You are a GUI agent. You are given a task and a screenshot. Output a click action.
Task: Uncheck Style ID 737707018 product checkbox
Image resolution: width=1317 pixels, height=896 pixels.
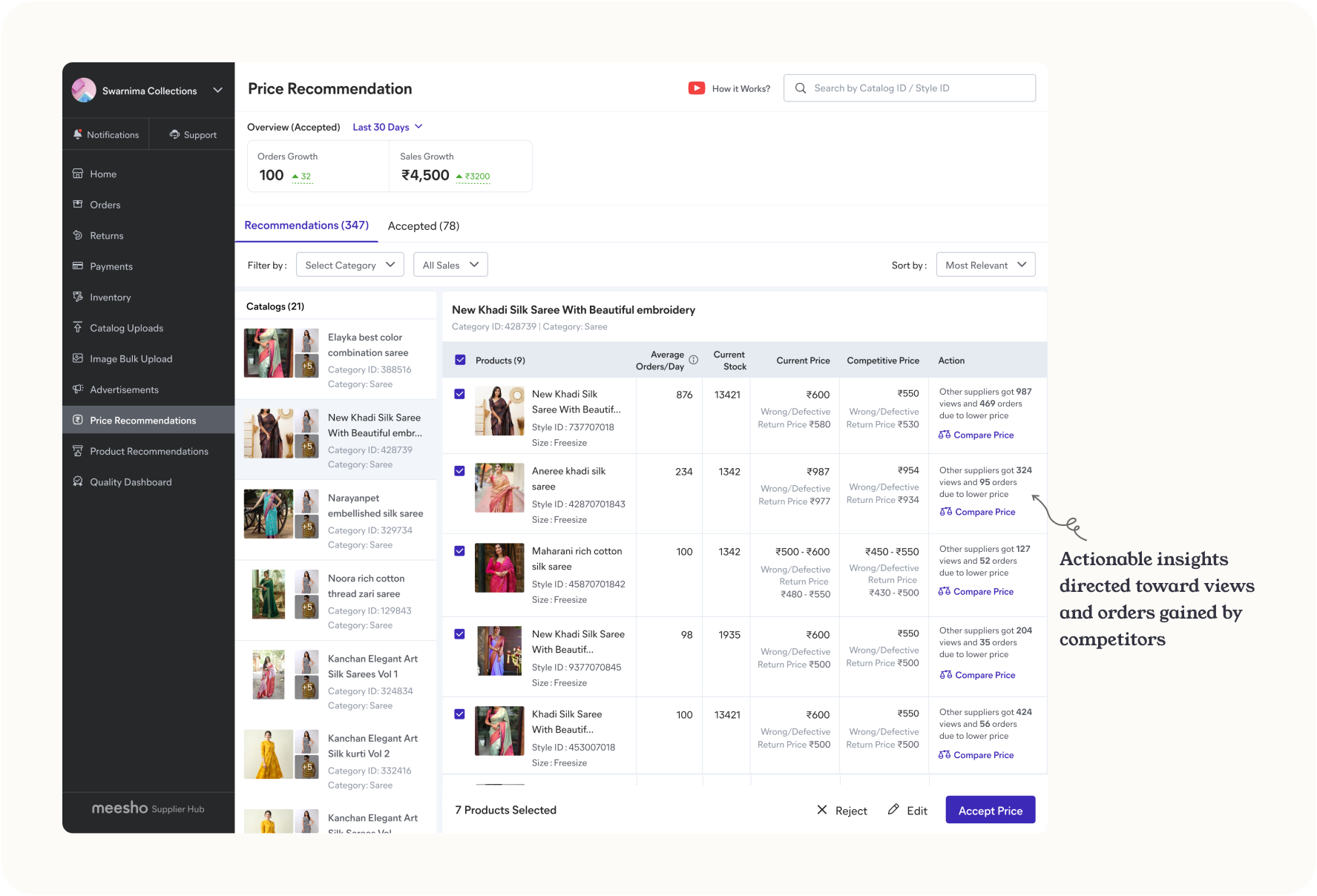pyautogui.click(x=459, y=394)
